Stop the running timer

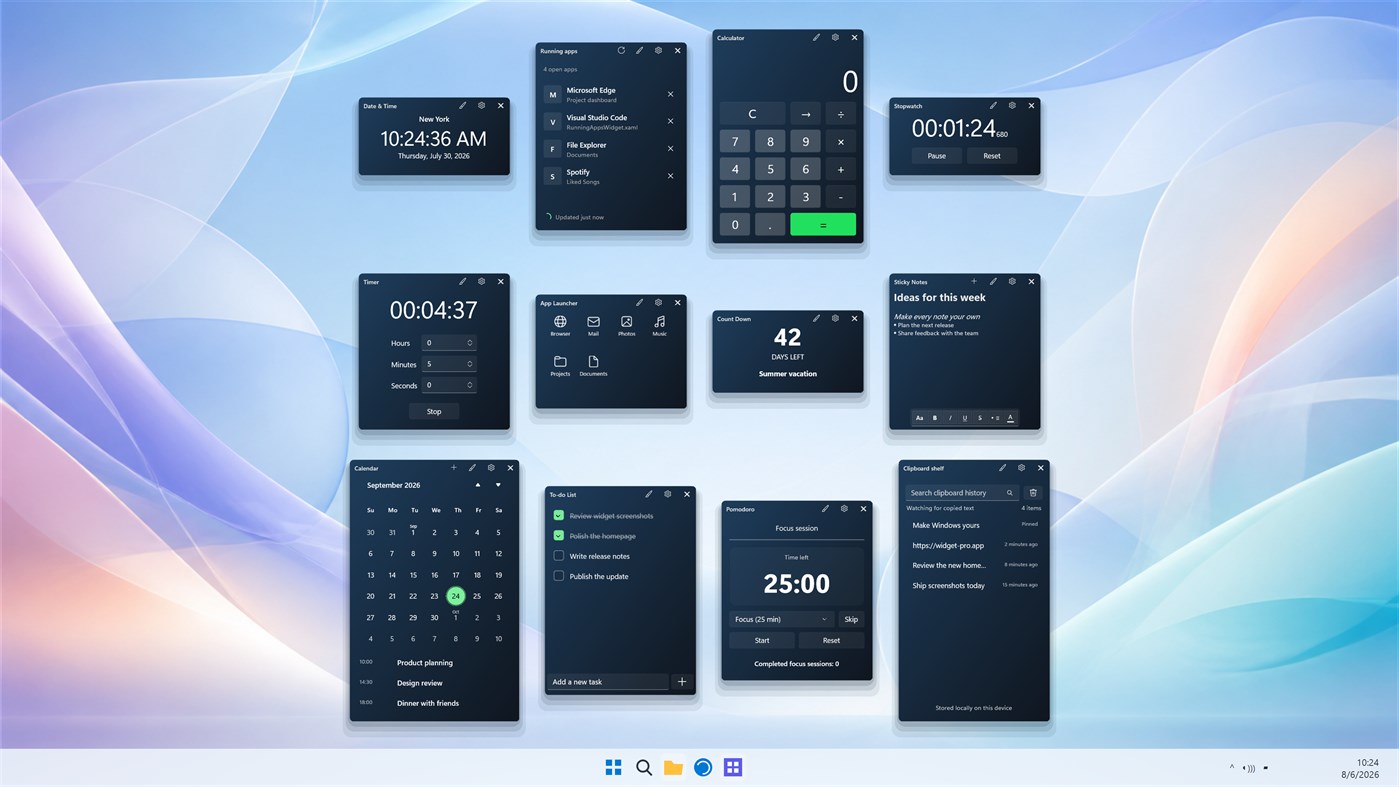tap(434, 411)
